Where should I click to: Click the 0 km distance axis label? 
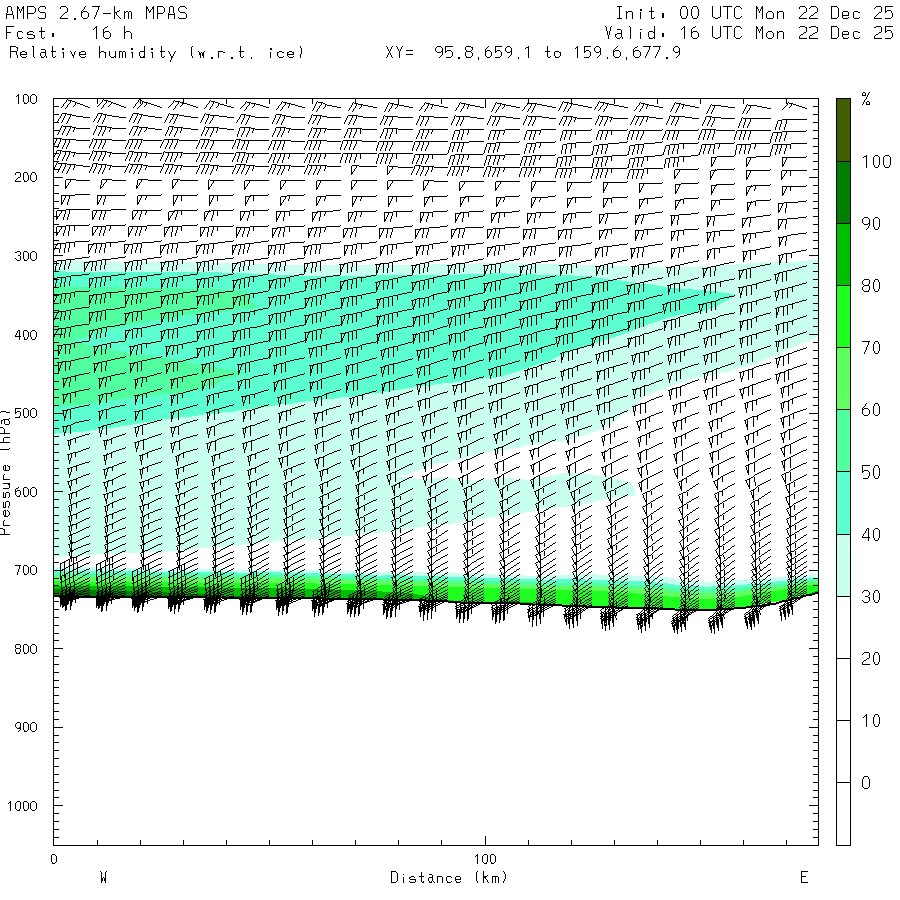(54, 859)
